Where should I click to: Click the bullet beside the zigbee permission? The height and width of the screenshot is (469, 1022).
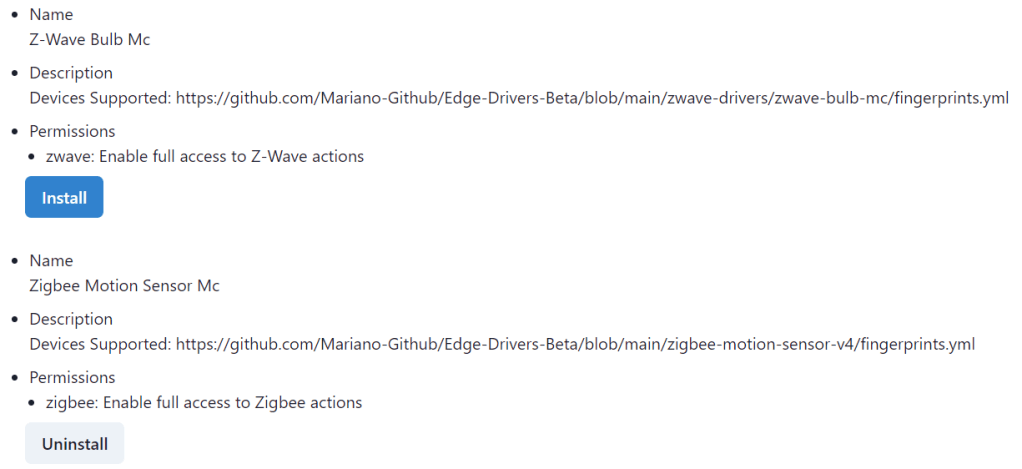[x=34, y=403]
